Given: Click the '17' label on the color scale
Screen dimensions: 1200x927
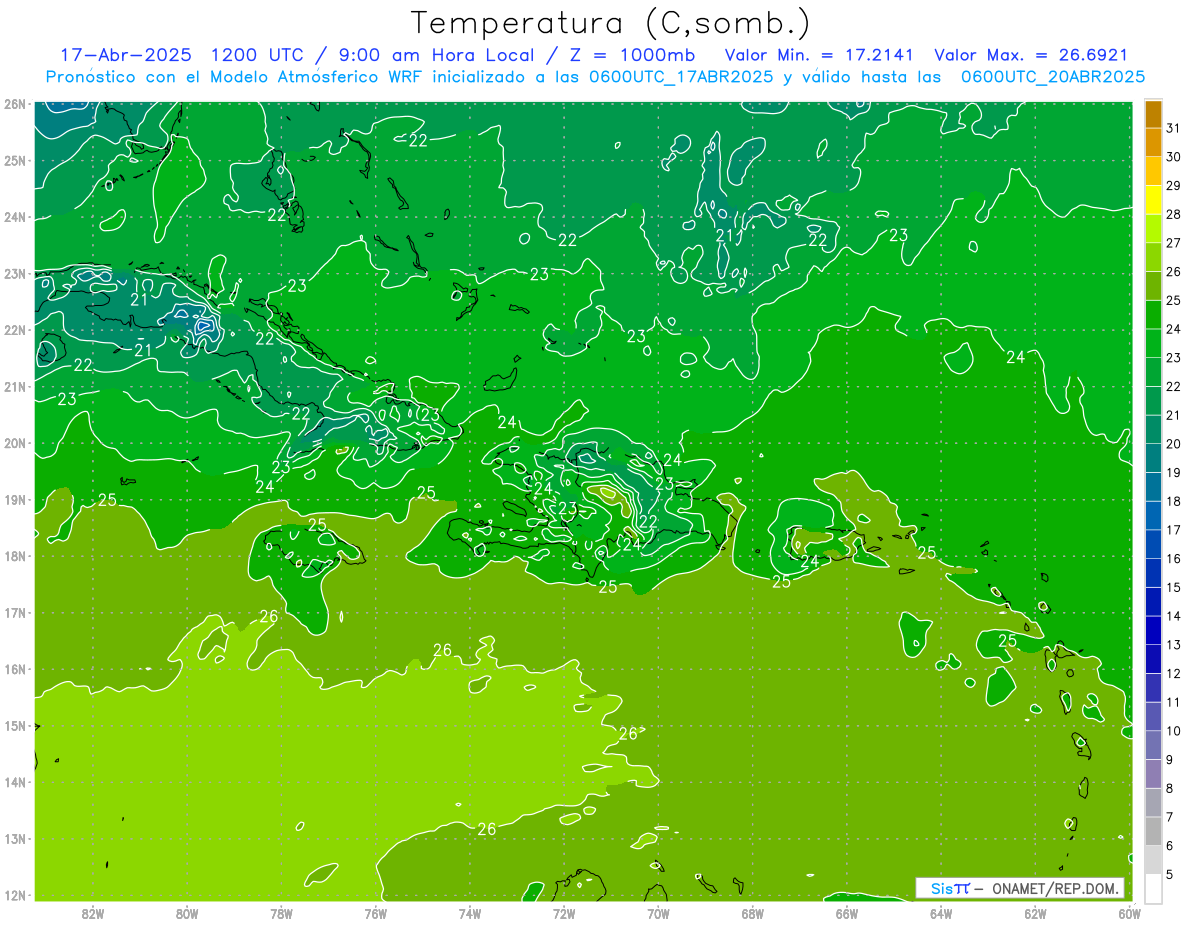Looking at the screenshot, I should click(x=1174, y=530).
